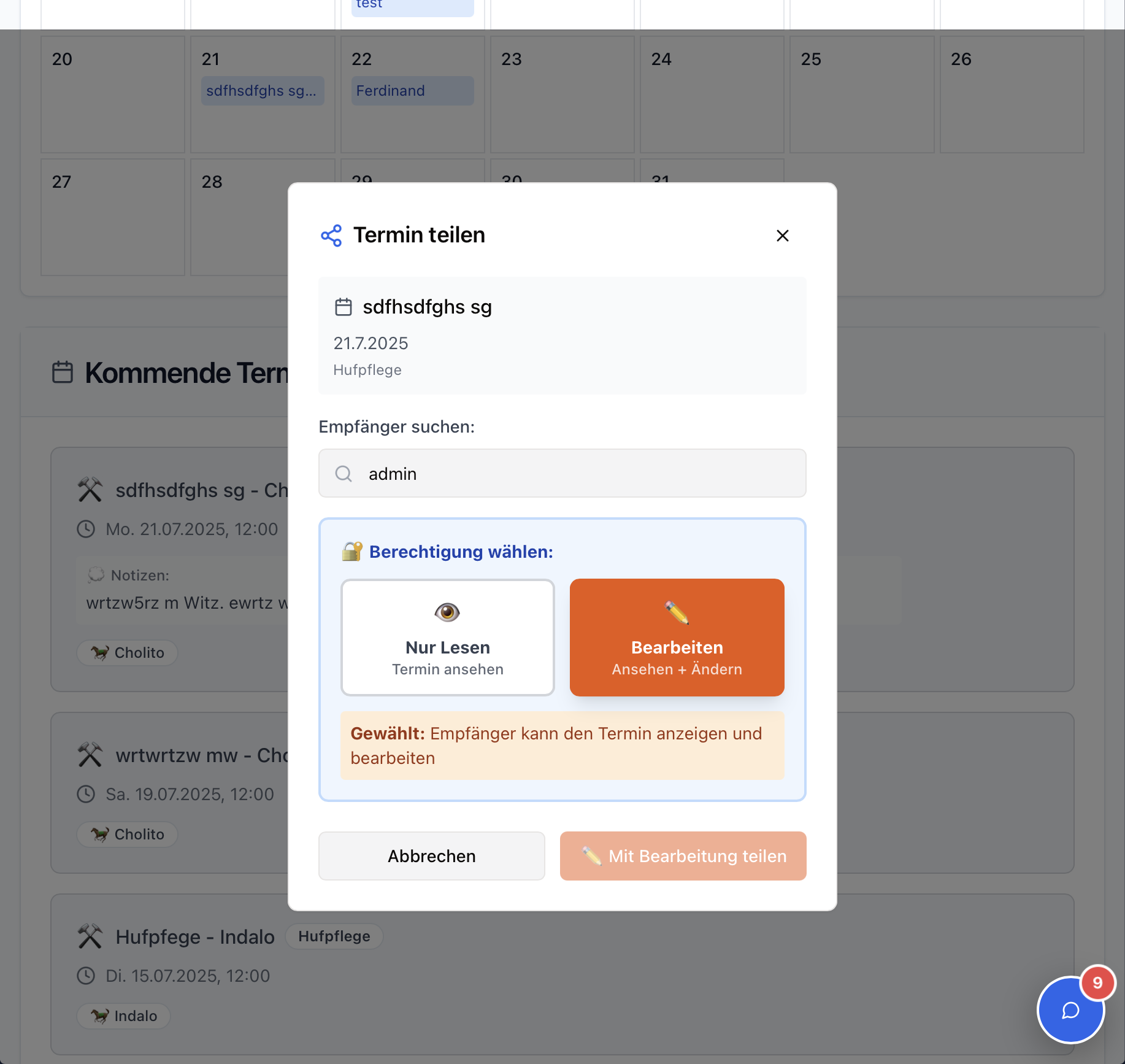Viewport: 1125px width, 1064px height.
Task: Open the Ferdinand event on day 22
Action: (x=412, y=91)
